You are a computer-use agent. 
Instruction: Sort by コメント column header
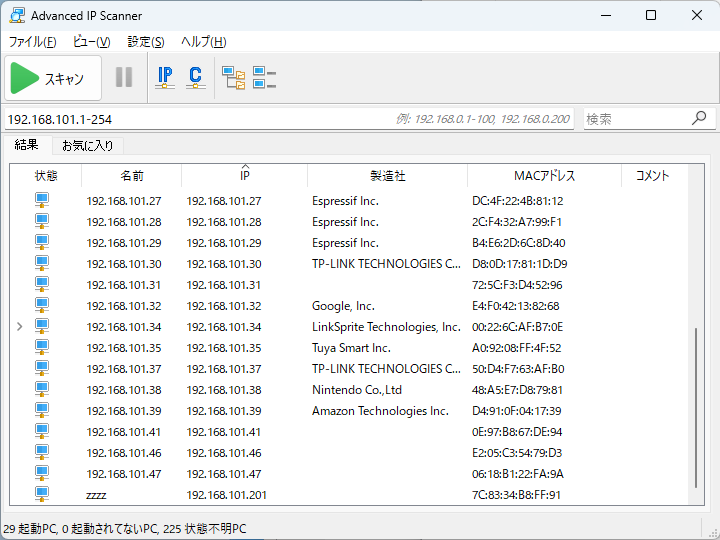tap(652, 175)
